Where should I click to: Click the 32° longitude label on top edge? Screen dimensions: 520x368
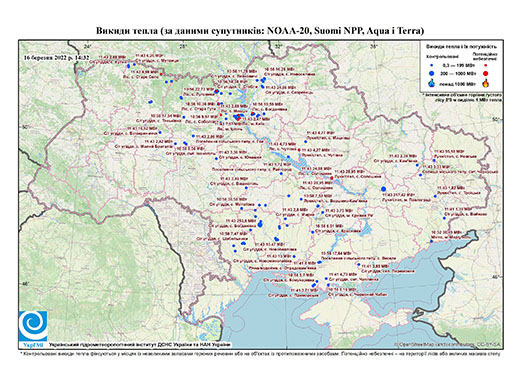click(278, 46)
